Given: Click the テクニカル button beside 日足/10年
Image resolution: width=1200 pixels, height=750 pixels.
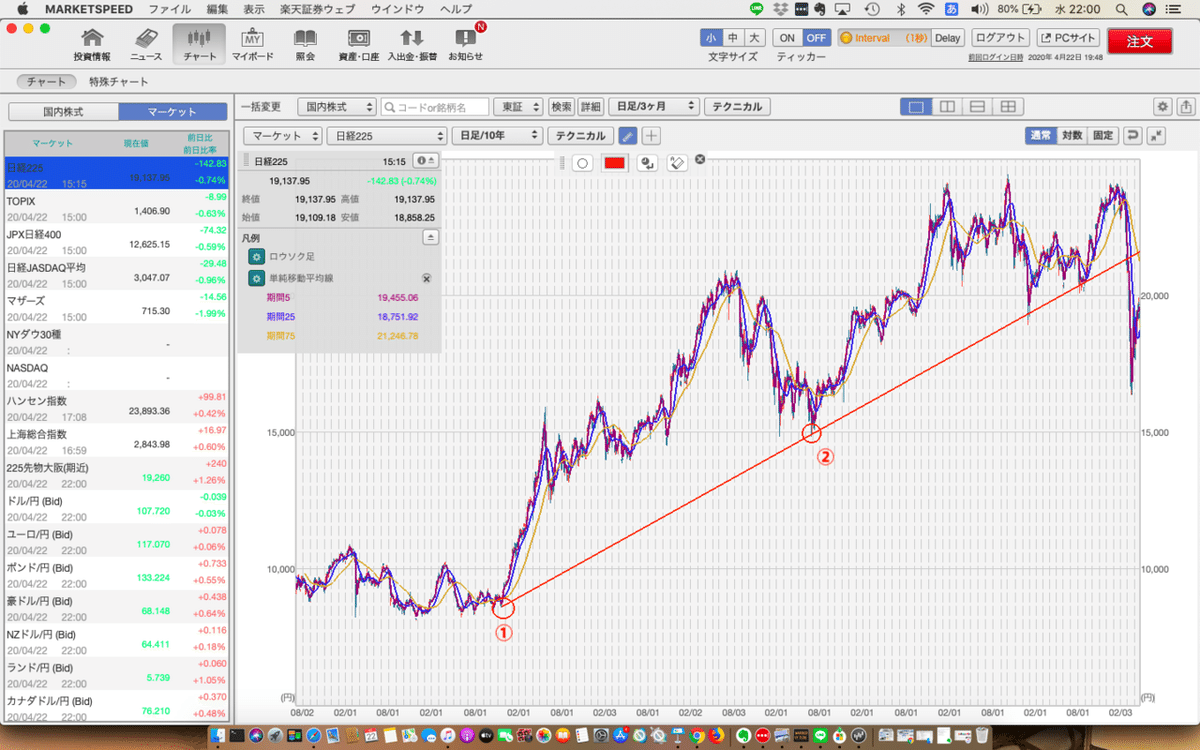Looking at the screenshot, I should pyautogui.click(x=580, y=135).
